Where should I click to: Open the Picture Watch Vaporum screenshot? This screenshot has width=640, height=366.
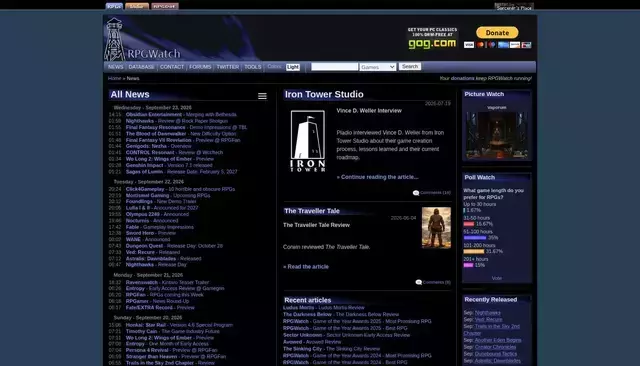[x=497, y=135]
